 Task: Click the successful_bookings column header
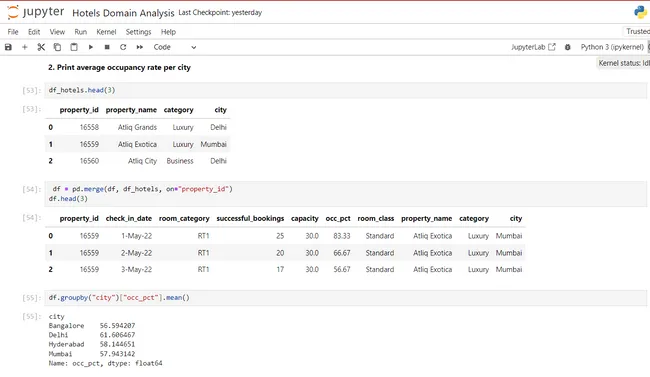point(250,219)
